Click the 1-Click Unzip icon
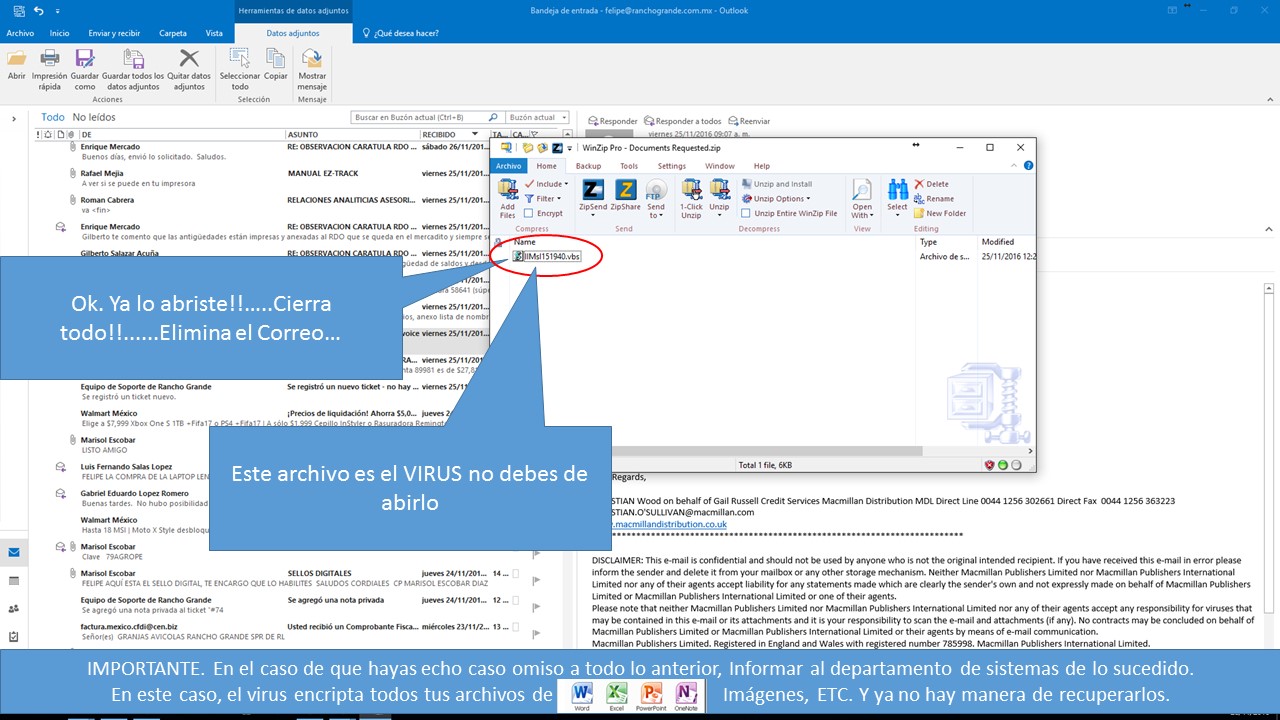 [x=691, y=198]
